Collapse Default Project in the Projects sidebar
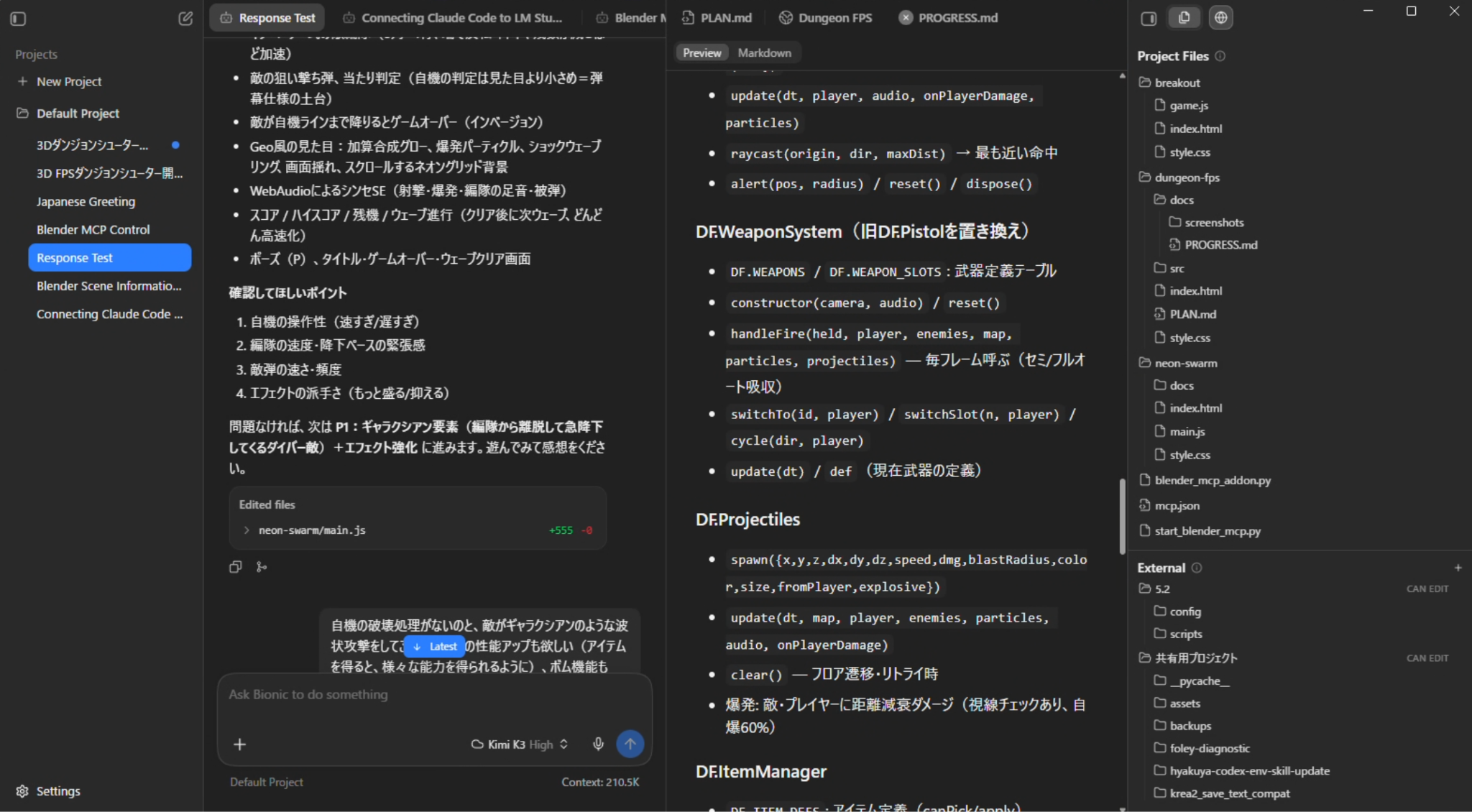1472x812 pixels. (x=68, y=114)
